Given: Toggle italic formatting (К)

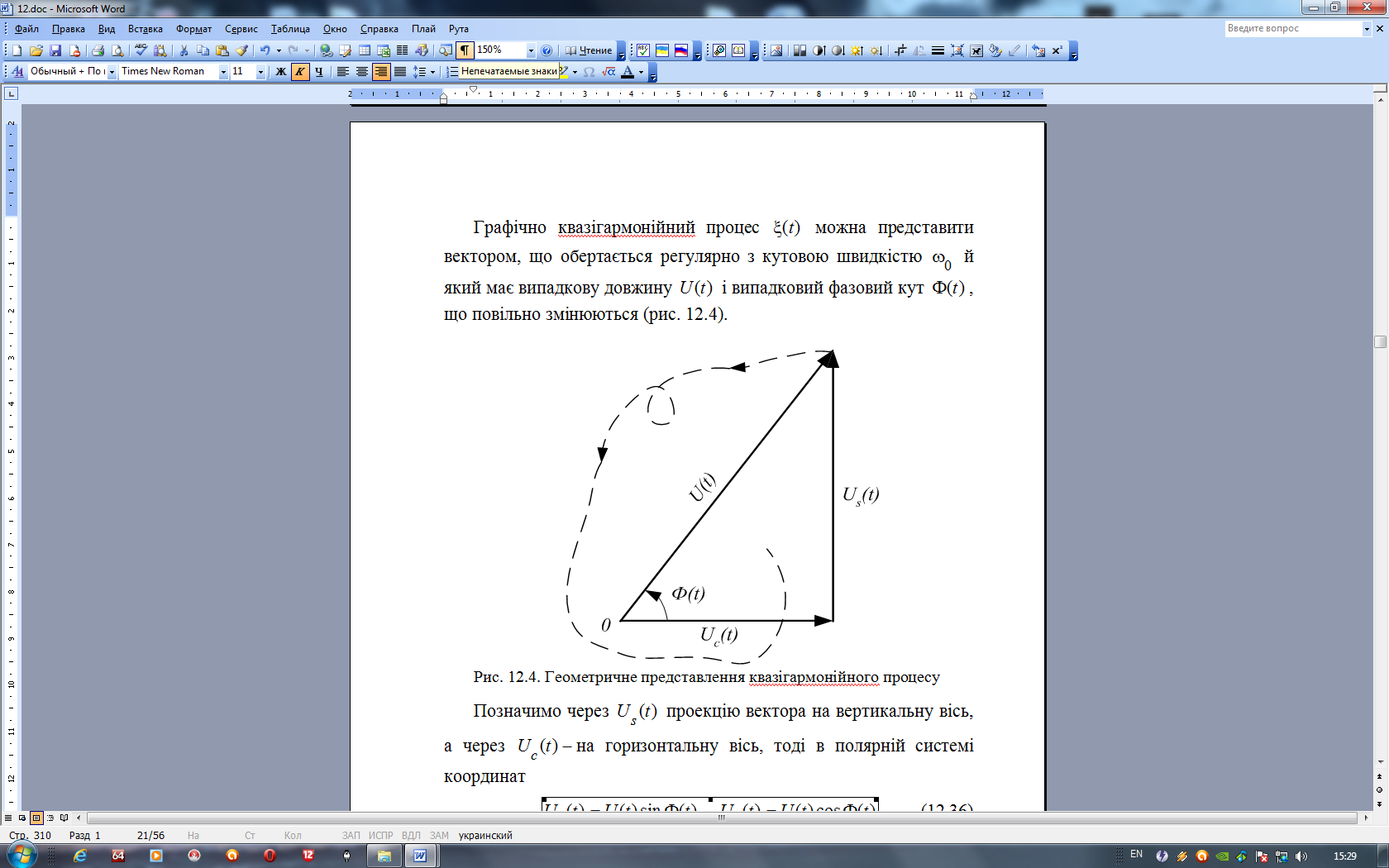Looking at the screenshot, I should 299,72.
